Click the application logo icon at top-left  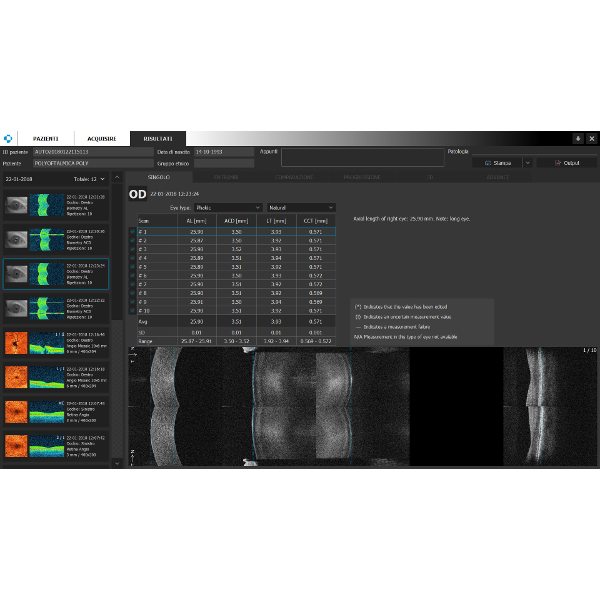point(10,138)
